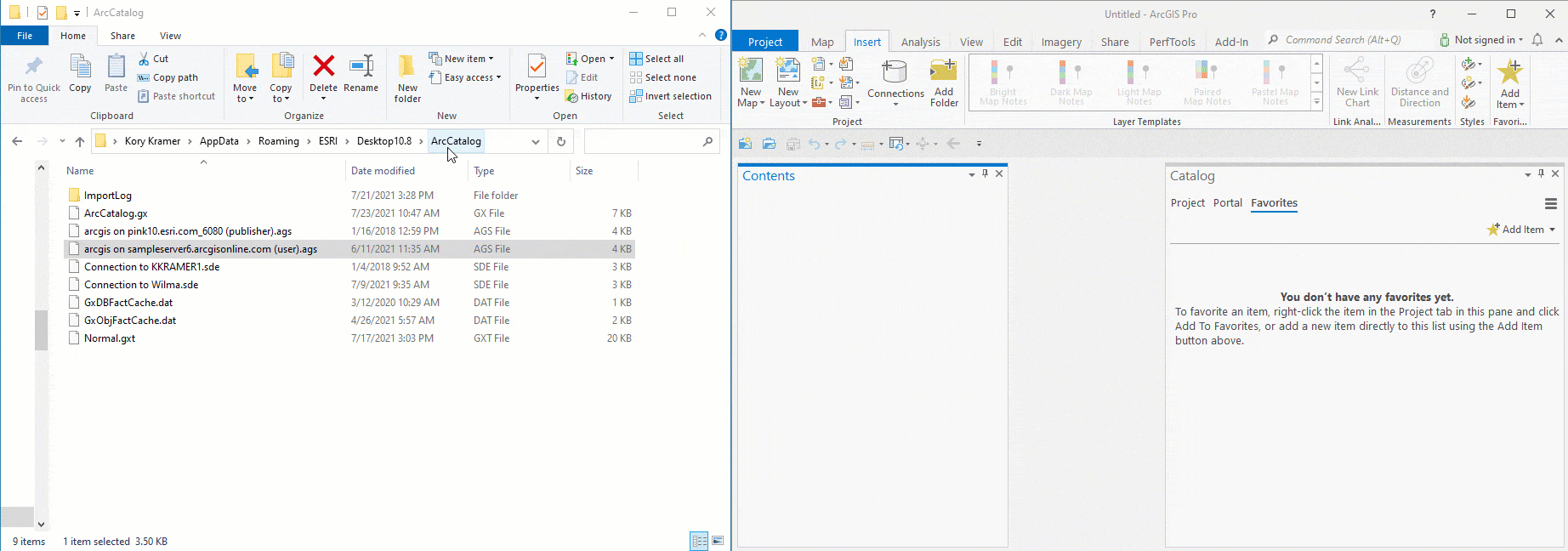Switch Explorer to details view
Image resolution: width=1568 pixels, height=551 pixels.
pos(699,541)
